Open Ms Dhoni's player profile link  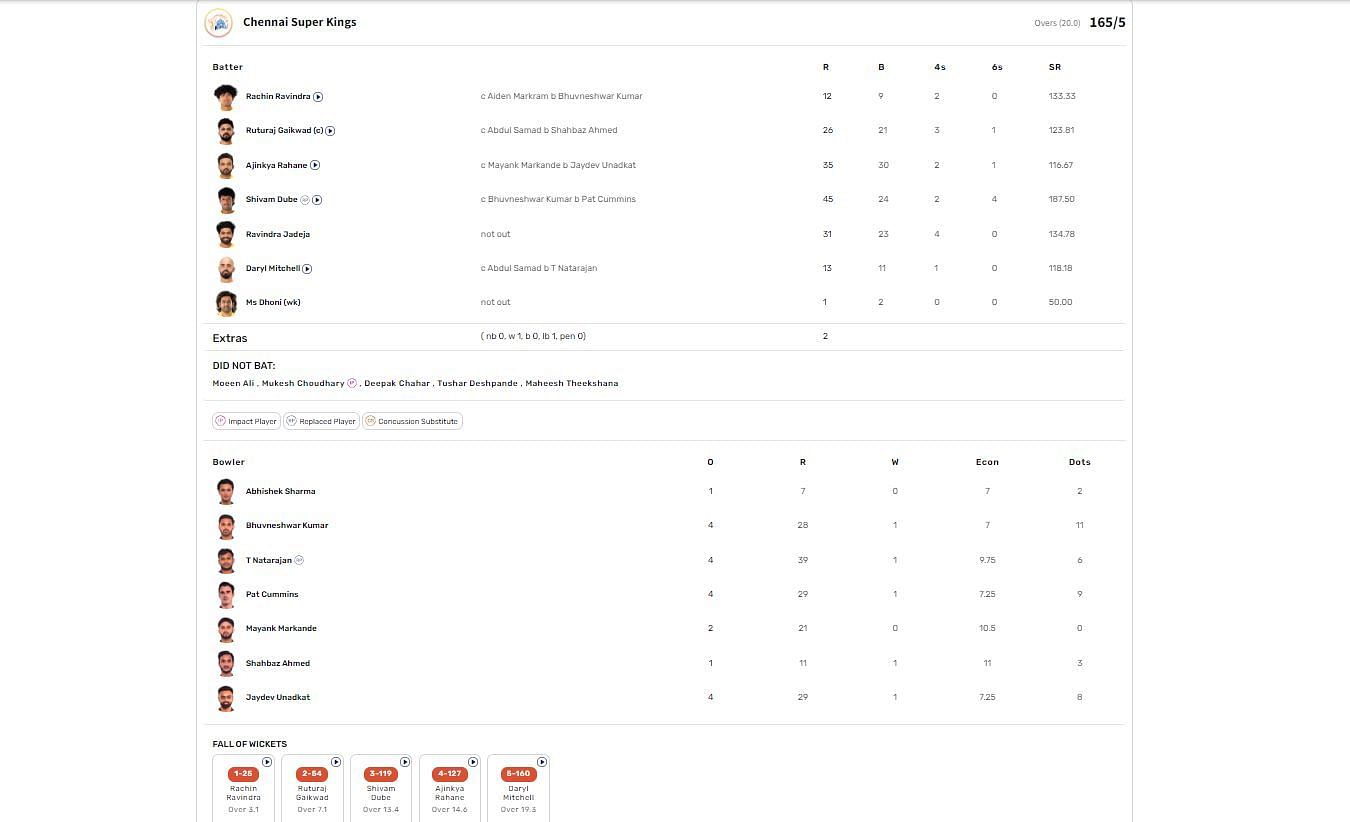[273, 302]
